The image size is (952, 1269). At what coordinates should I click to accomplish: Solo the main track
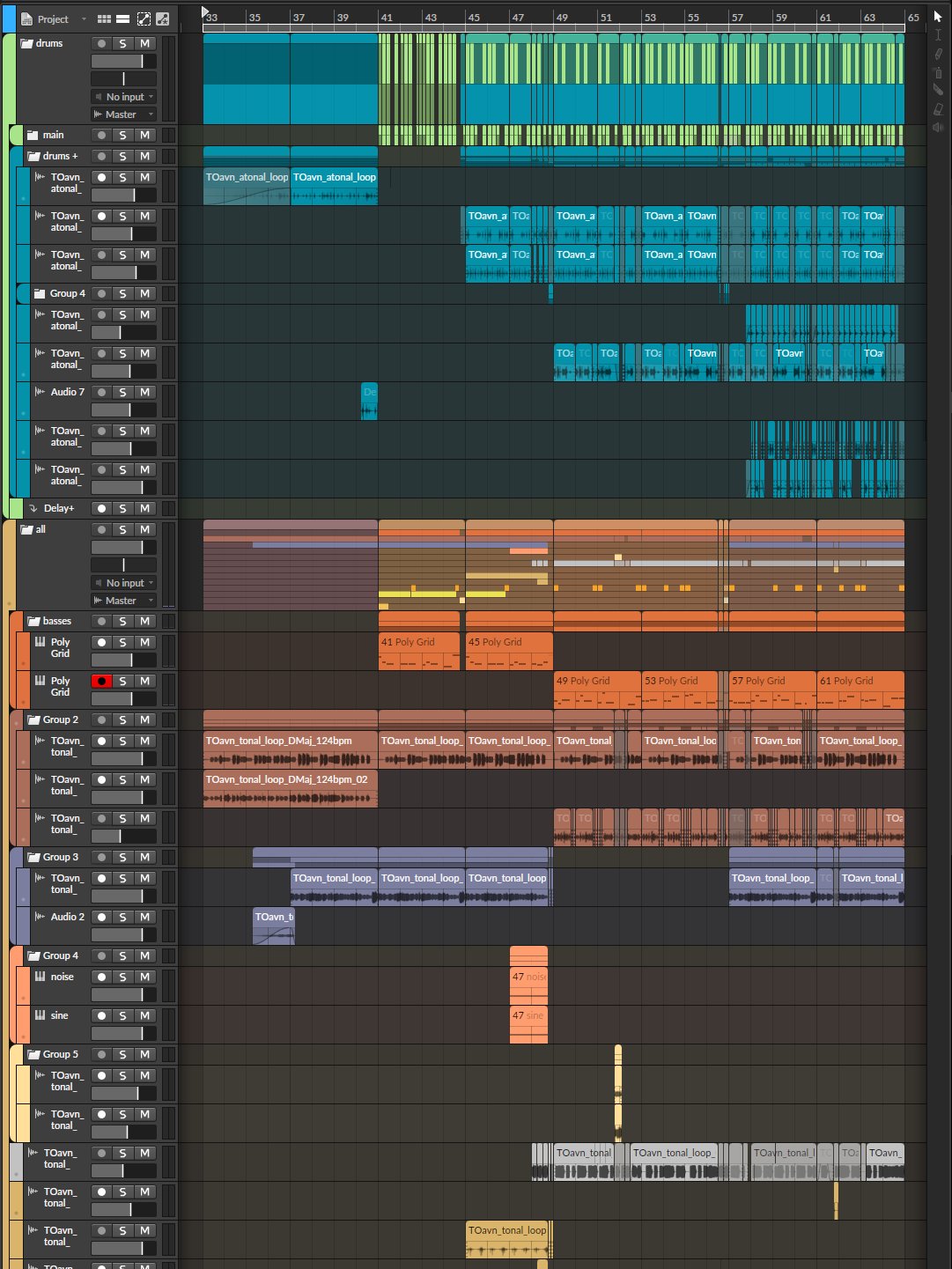pos(122,135)
